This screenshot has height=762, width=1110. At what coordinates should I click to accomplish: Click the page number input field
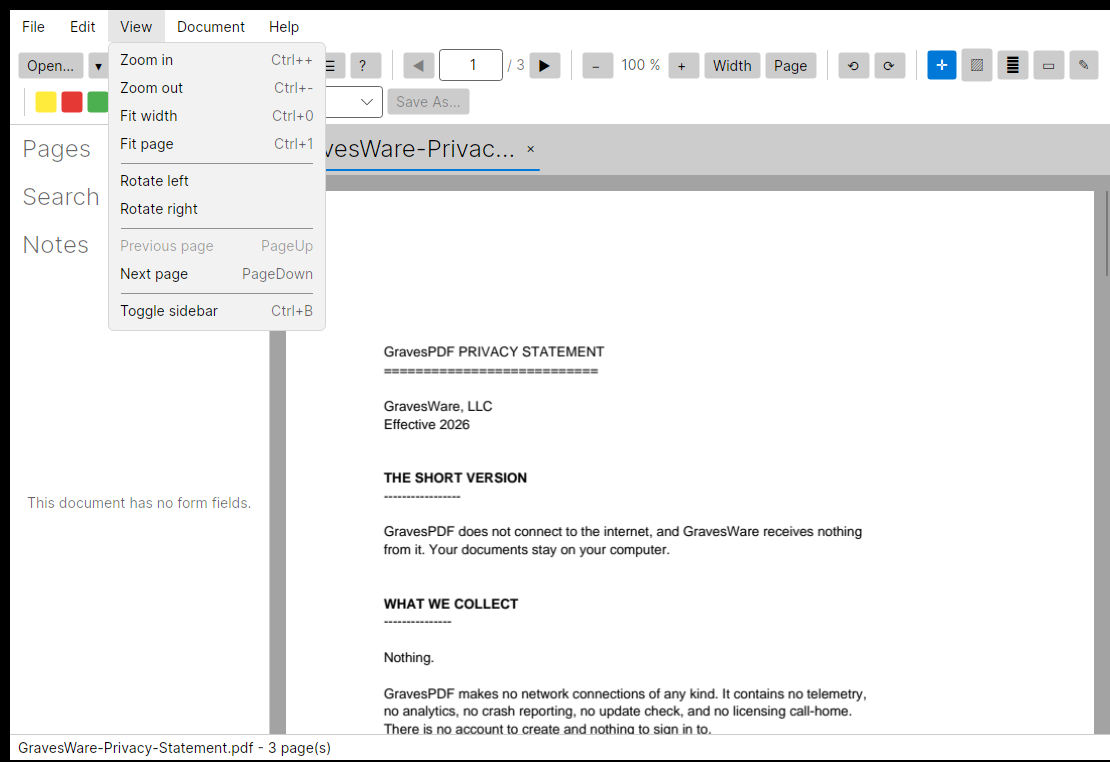pyautogui.click(x=471, y=65)
